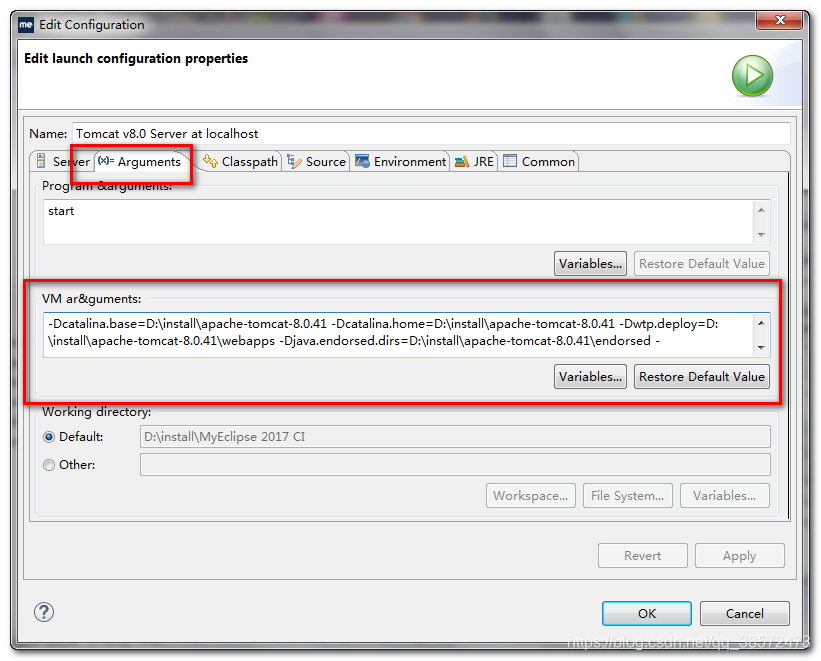This screenshot has height=661, width=821.
Task: Click Restore Default Value under Program arguments
Action: 702,263
